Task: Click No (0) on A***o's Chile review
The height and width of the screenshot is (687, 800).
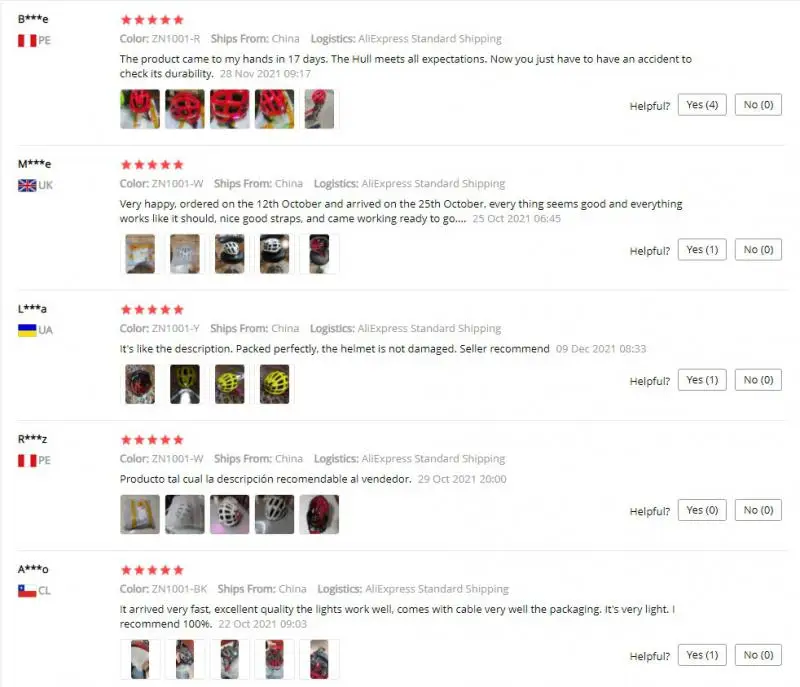Action: (758, 655)
